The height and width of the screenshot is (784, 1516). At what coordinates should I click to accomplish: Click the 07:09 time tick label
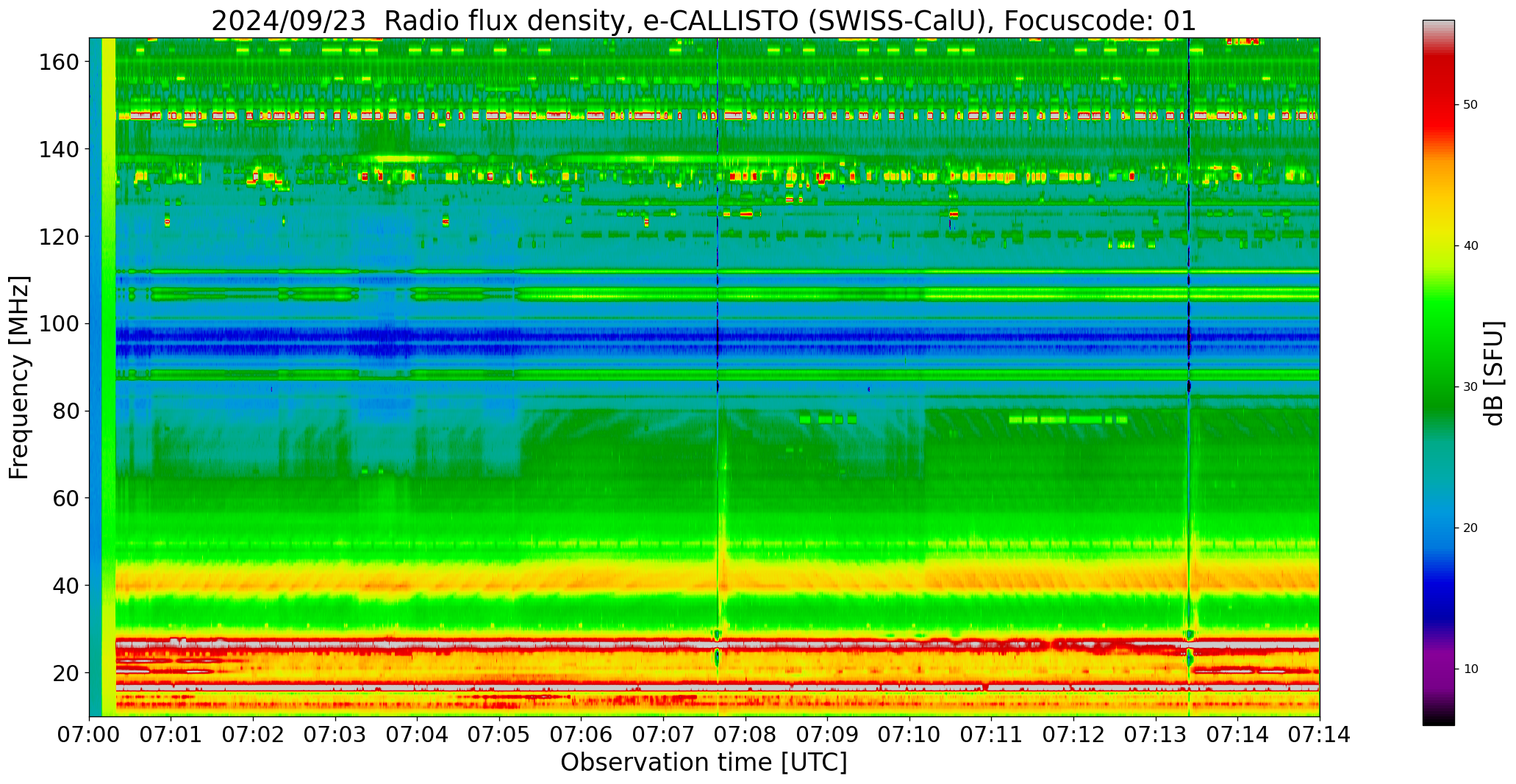[x=828, y=734]
